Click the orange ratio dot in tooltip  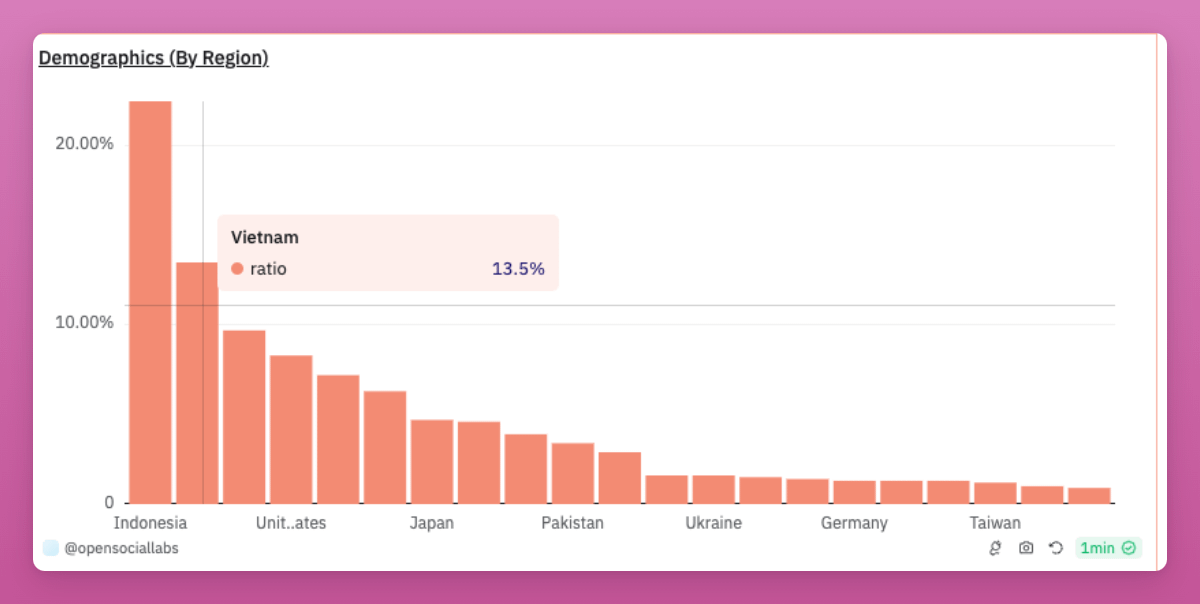pyautogui.click(x=237, y=269)
